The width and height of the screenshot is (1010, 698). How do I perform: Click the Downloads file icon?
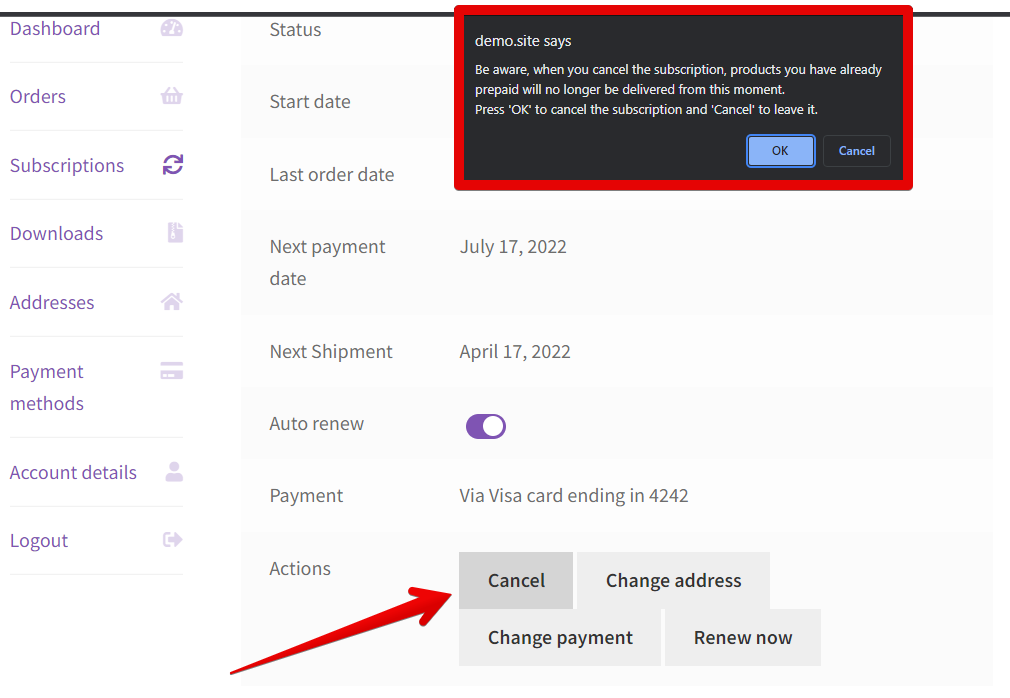pyautogui.click(x=175, y=232)
